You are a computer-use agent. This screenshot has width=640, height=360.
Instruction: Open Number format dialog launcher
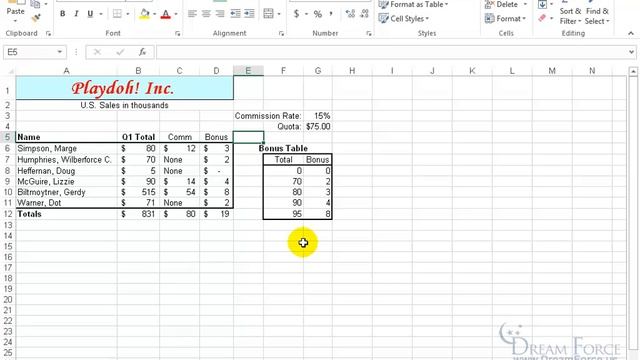click(x=369, y=33)
